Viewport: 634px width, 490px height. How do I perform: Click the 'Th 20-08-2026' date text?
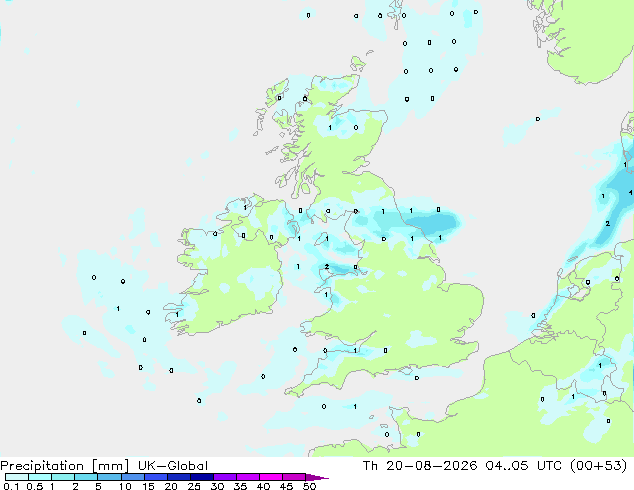pos(420,466)
